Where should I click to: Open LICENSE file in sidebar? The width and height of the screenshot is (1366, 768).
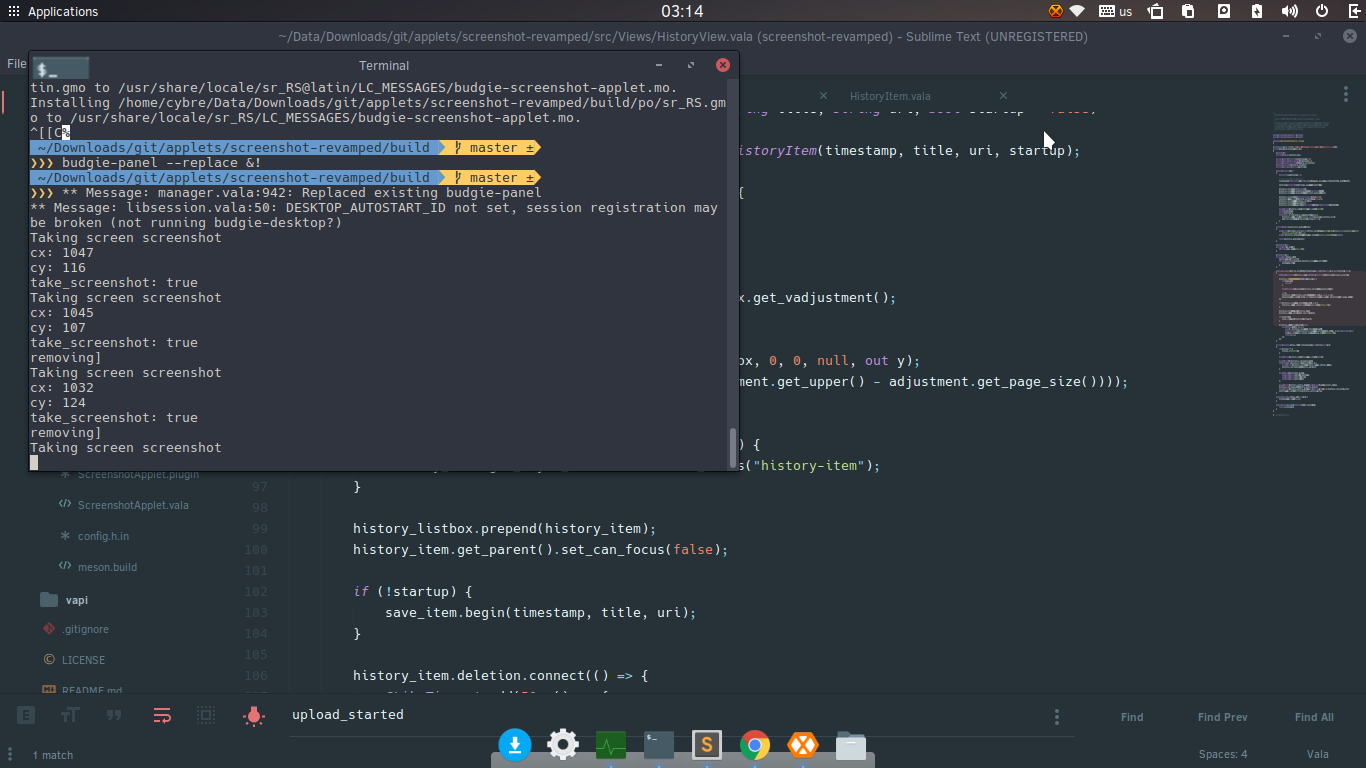tap(83, 660)
